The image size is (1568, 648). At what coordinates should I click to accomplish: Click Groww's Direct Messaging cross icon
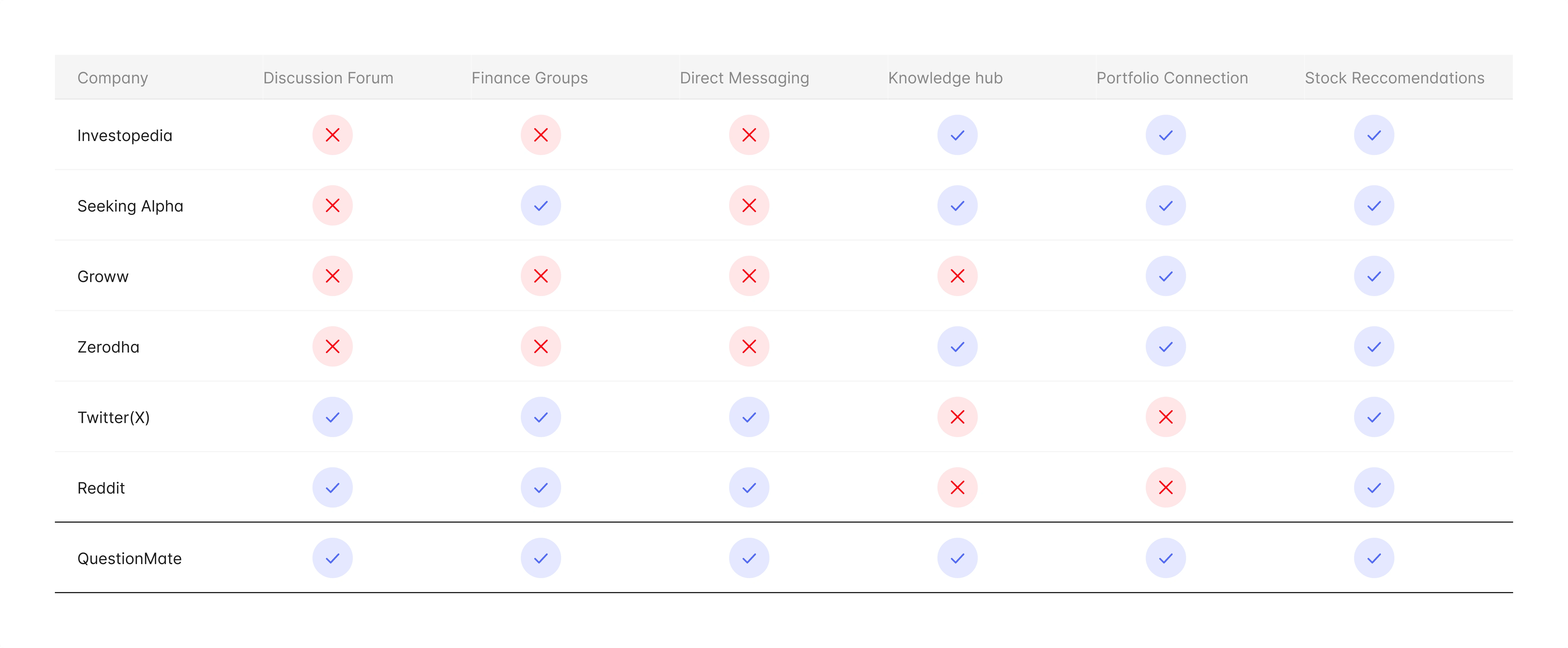point(749,276)
